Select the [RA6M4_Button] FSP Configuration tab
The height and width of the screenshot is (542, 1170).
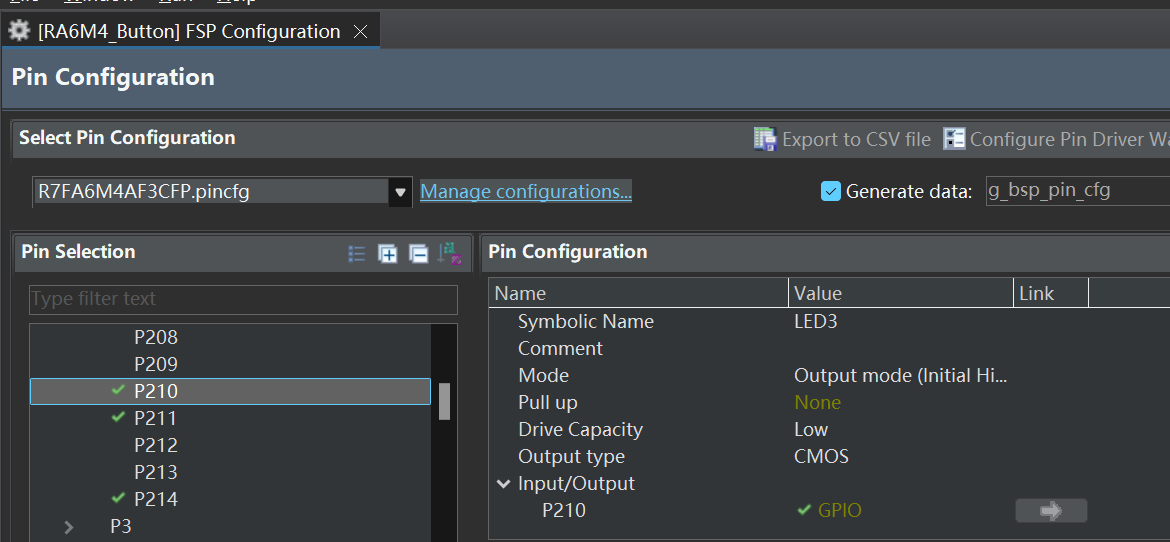(190, 31)
